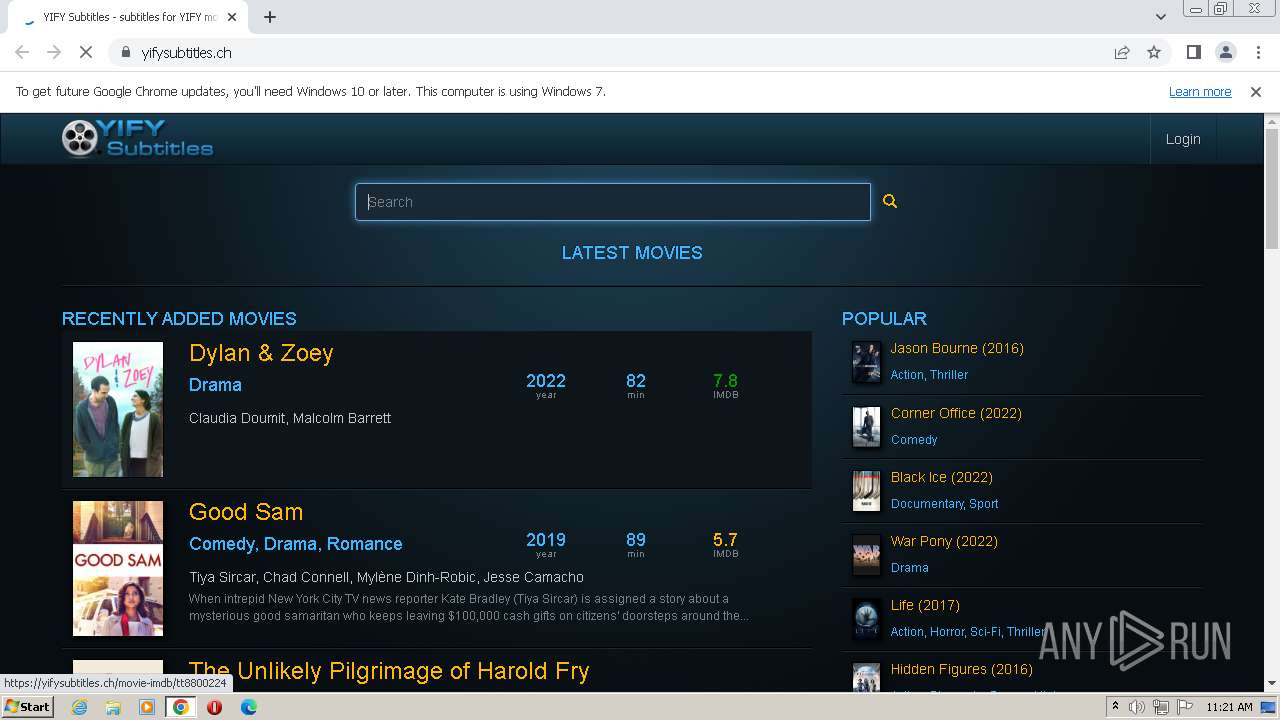The image size is (1280, 720).
Task: Click the Dylan & Zoey poster thumbnail
Action: point(118,409)
